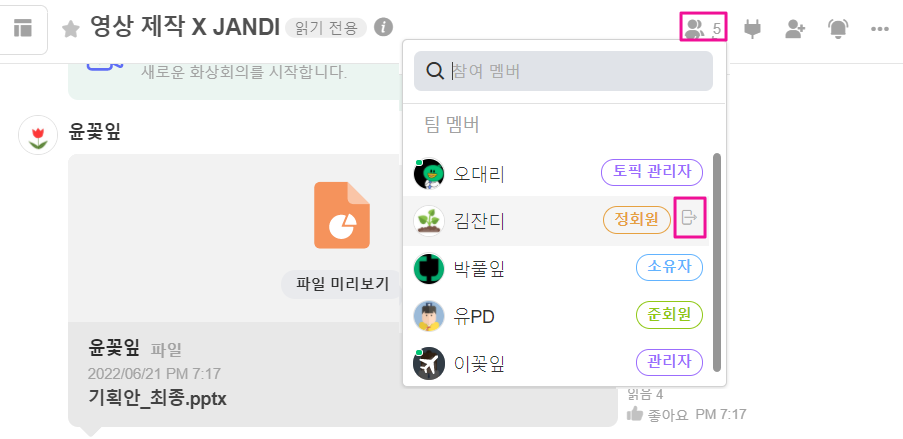Select member 박풀잎 from the list
This screenshot has width=903, height=439.
(480, 269)
